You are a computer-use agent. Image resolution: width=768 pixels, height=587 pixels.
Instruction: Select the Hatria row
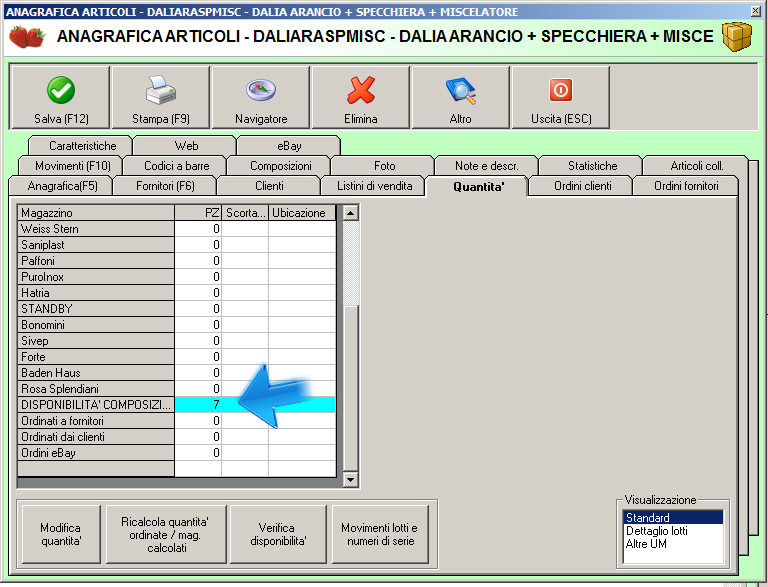pyautogui.click(x=177, y=293)
